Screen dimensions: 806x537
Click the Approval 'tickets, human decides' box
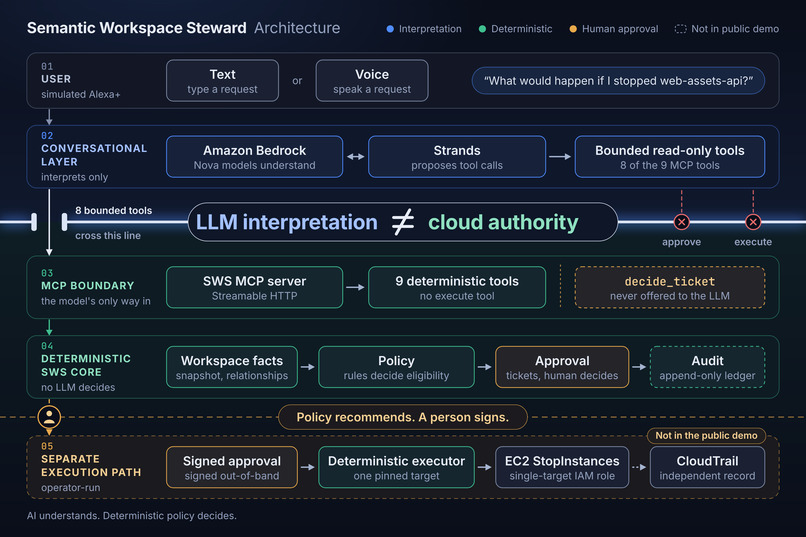[562, 367]
